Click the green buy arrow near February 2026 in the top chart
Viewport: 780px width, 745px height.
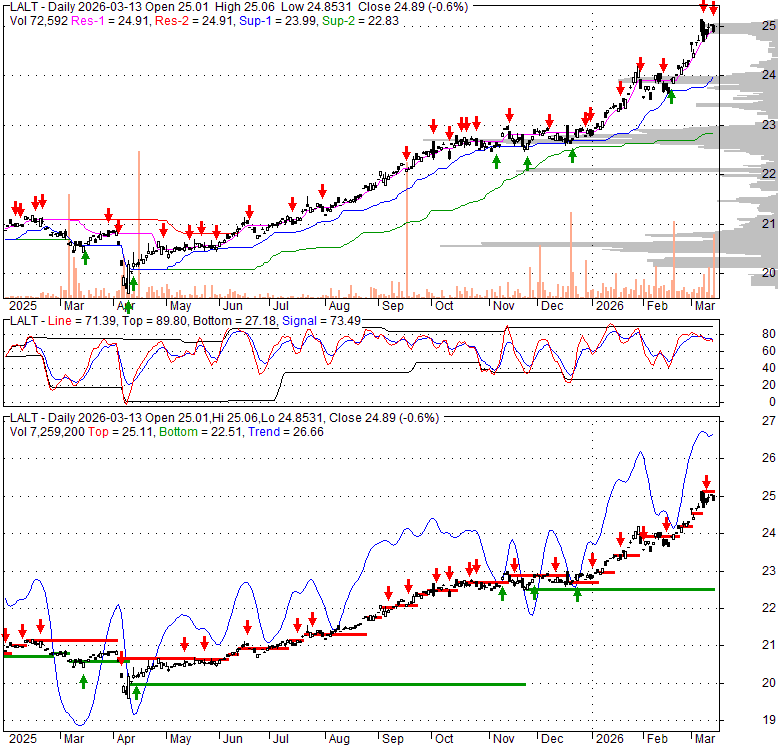[671, 96]
